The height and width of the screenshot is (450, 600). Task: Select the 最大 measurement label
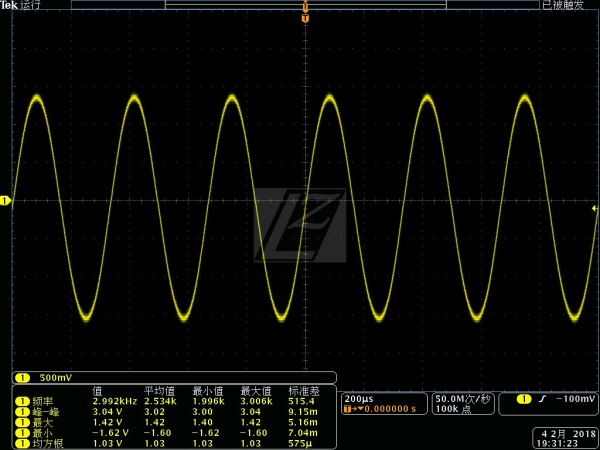[x=42, y=422]
